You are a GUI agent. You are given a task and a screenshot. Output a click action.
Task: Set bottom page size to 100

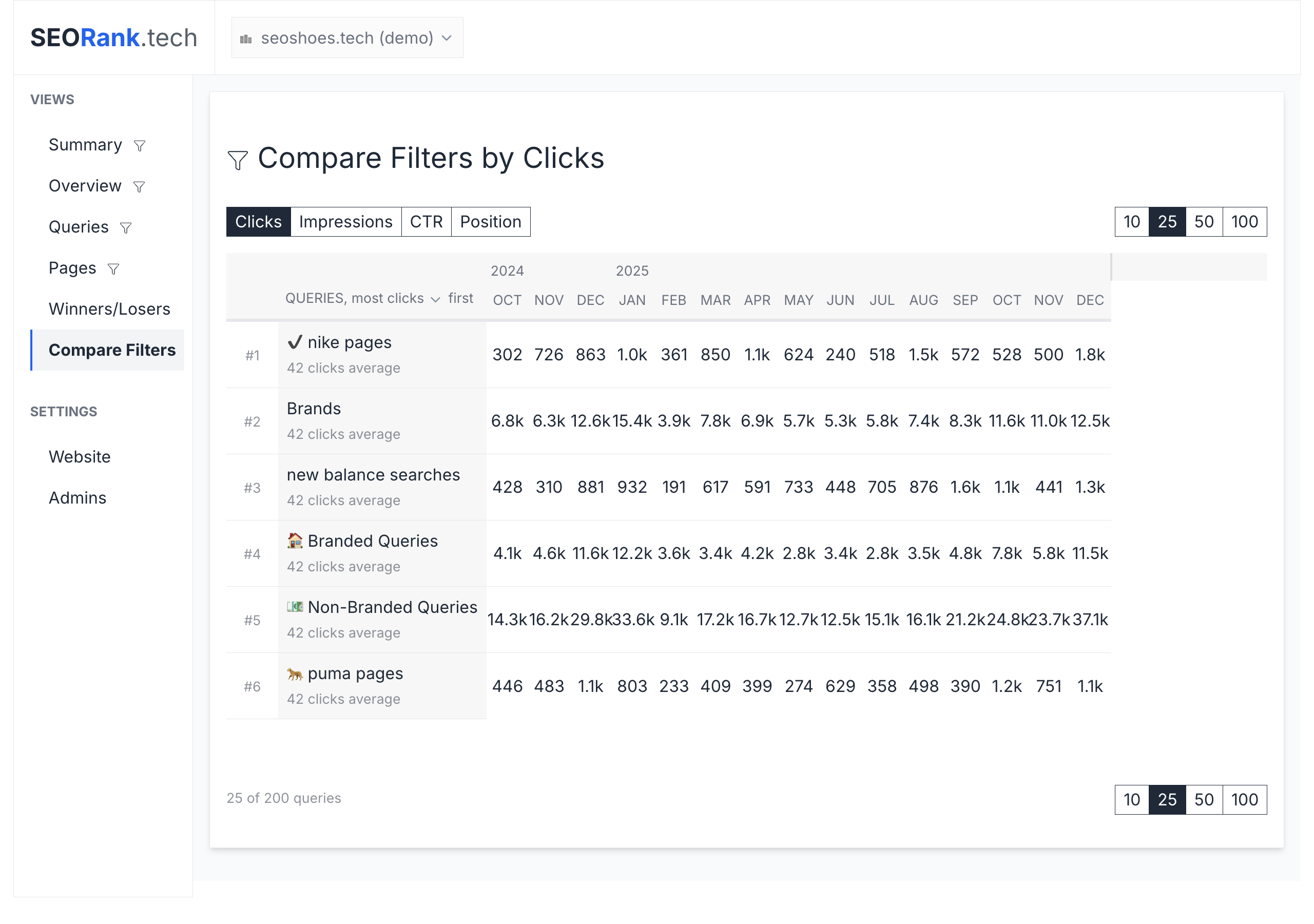pos(1244,799)
